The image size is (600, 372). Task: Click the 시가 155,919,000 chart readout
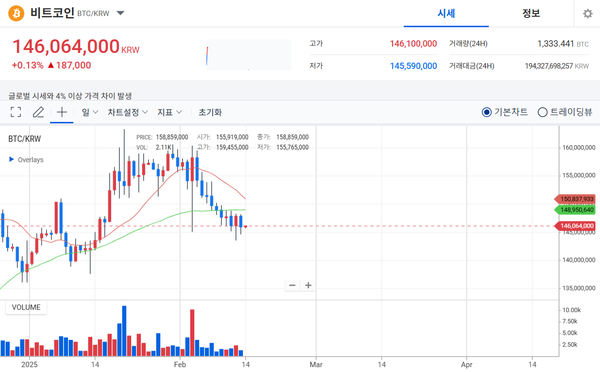coord(223,137)
